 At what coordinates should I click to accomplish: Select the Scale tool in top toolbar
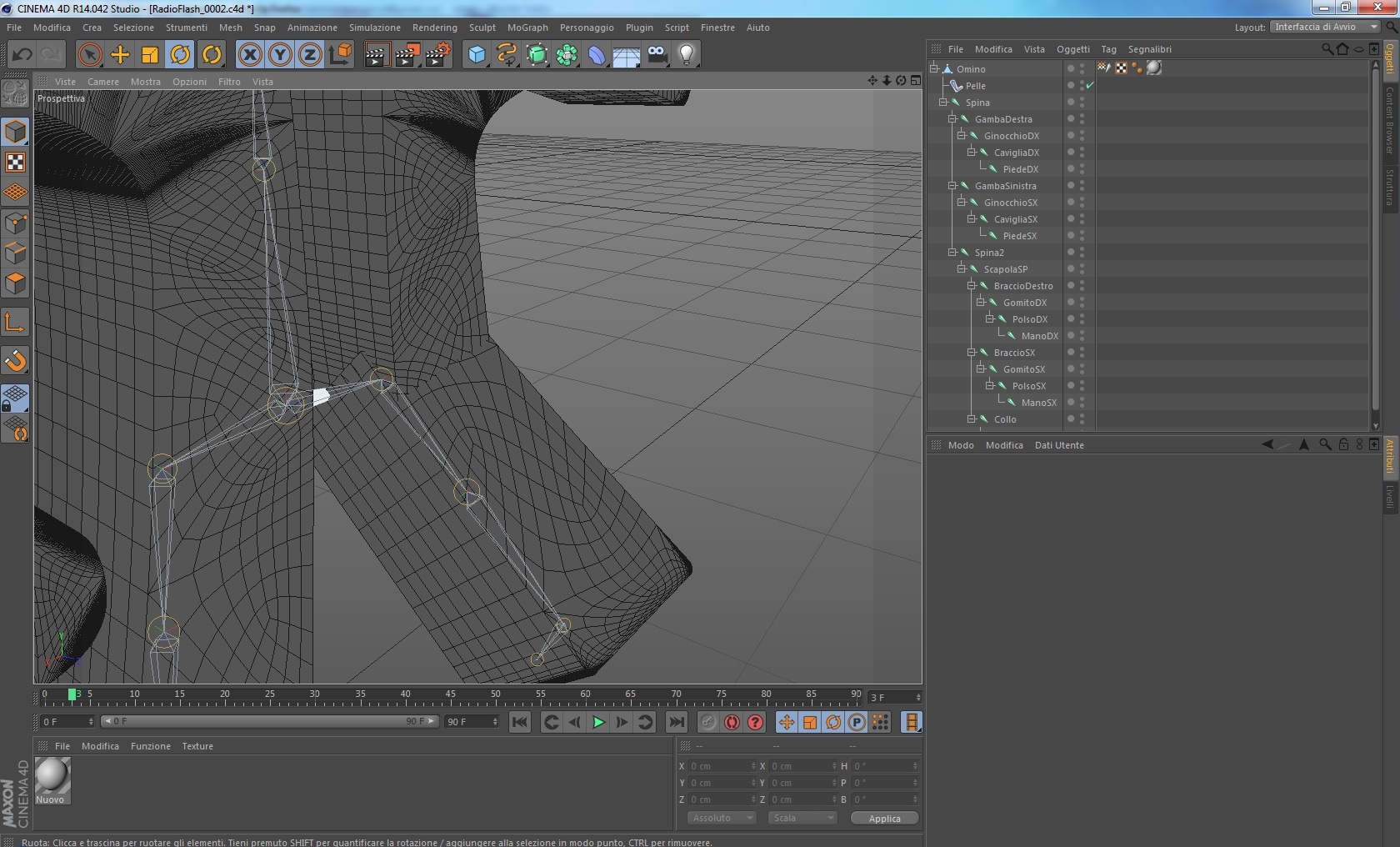(x=150, y=55)
